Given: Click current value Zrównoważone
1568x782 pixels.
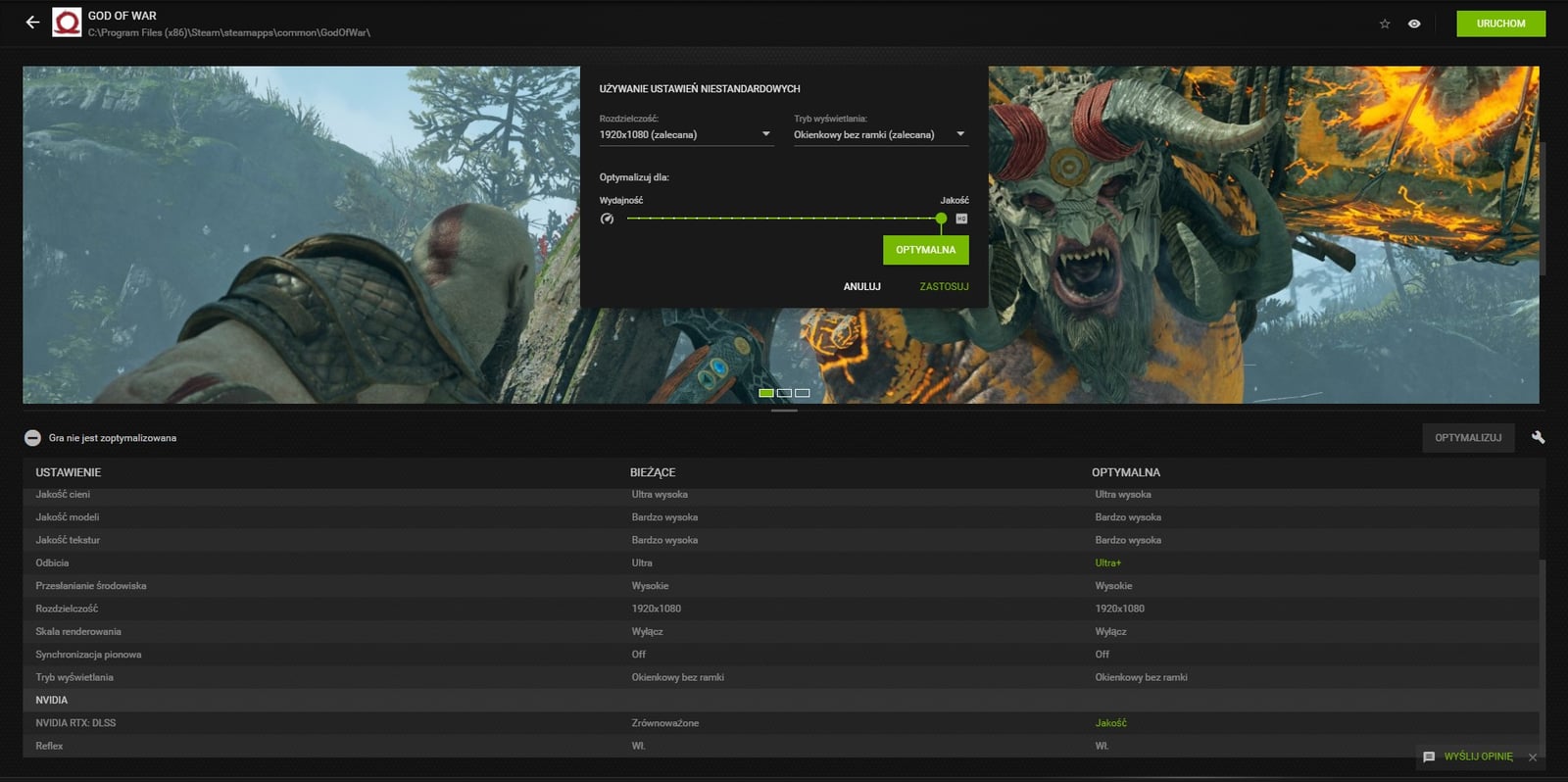Looking at the screenshot, I should (x=665, y=723).
